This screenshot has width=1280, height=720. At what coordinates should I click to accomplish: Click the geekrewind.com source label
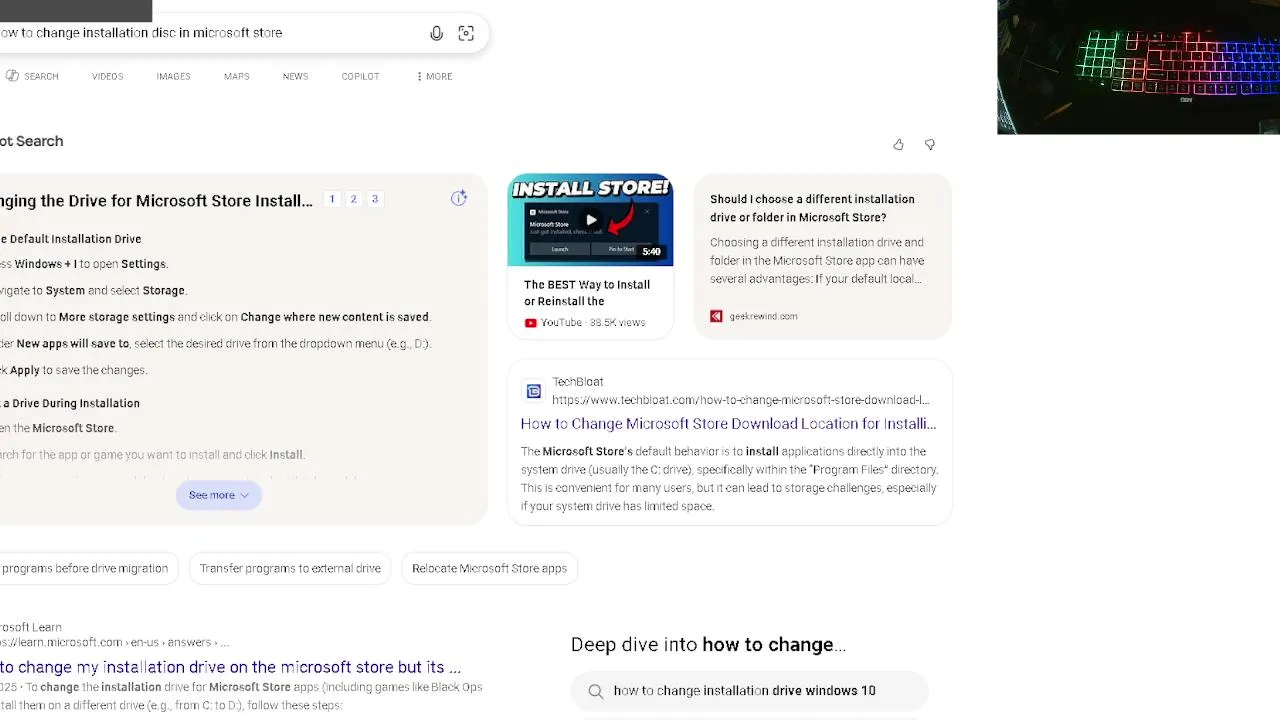[763, 316]
